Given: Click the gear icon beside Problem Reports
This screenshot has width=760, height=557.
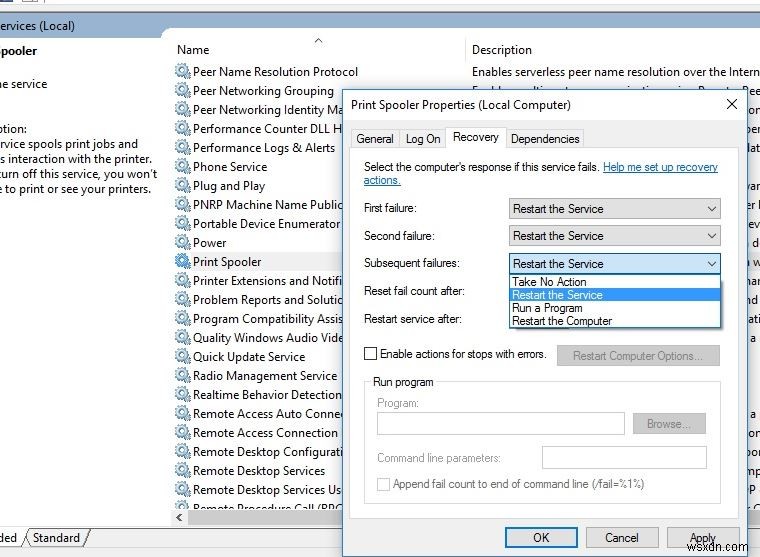Looking at the screenshot, I should point(182,299).
